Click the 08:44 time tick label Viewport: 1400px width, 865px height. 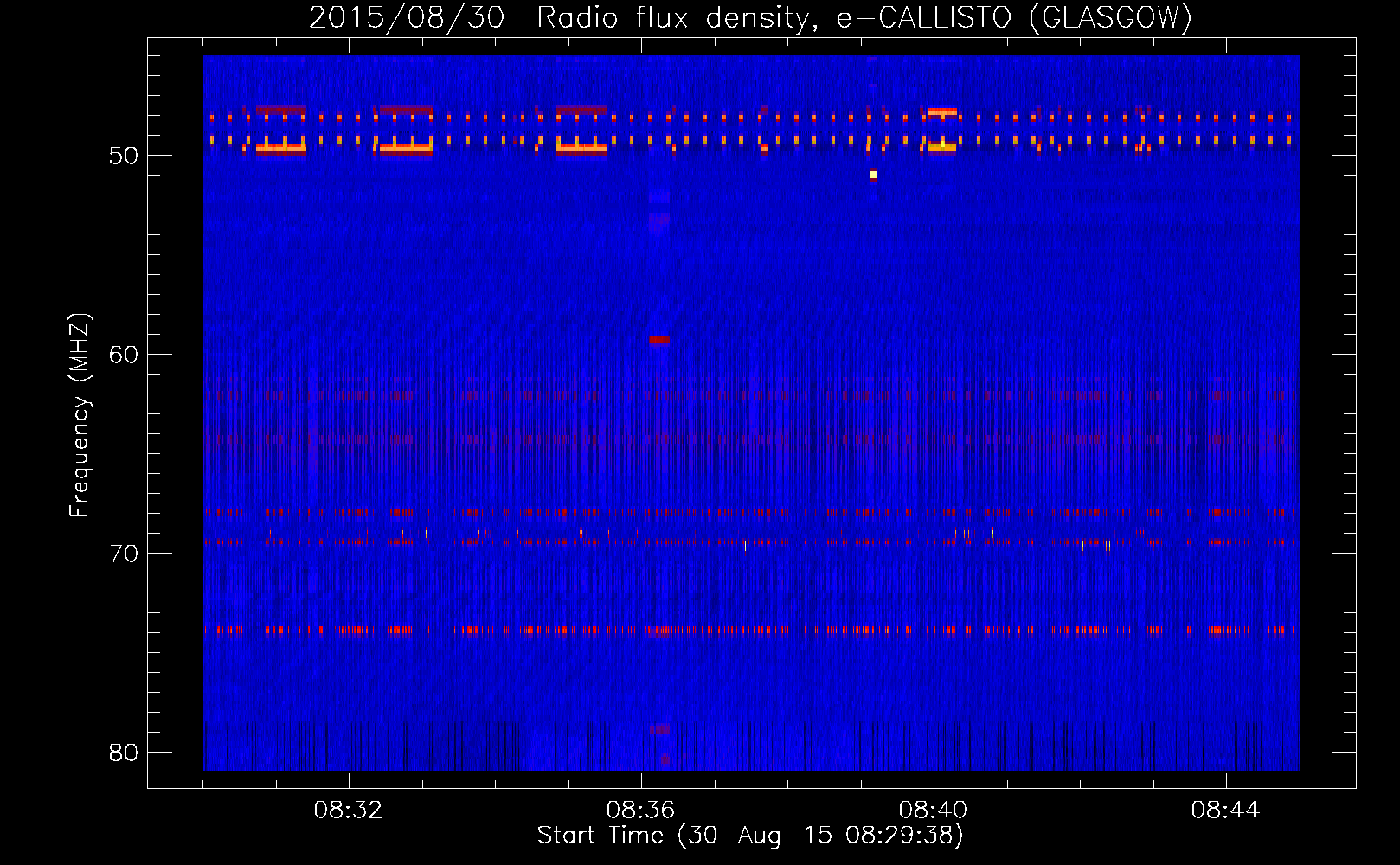coord(1225,811)
